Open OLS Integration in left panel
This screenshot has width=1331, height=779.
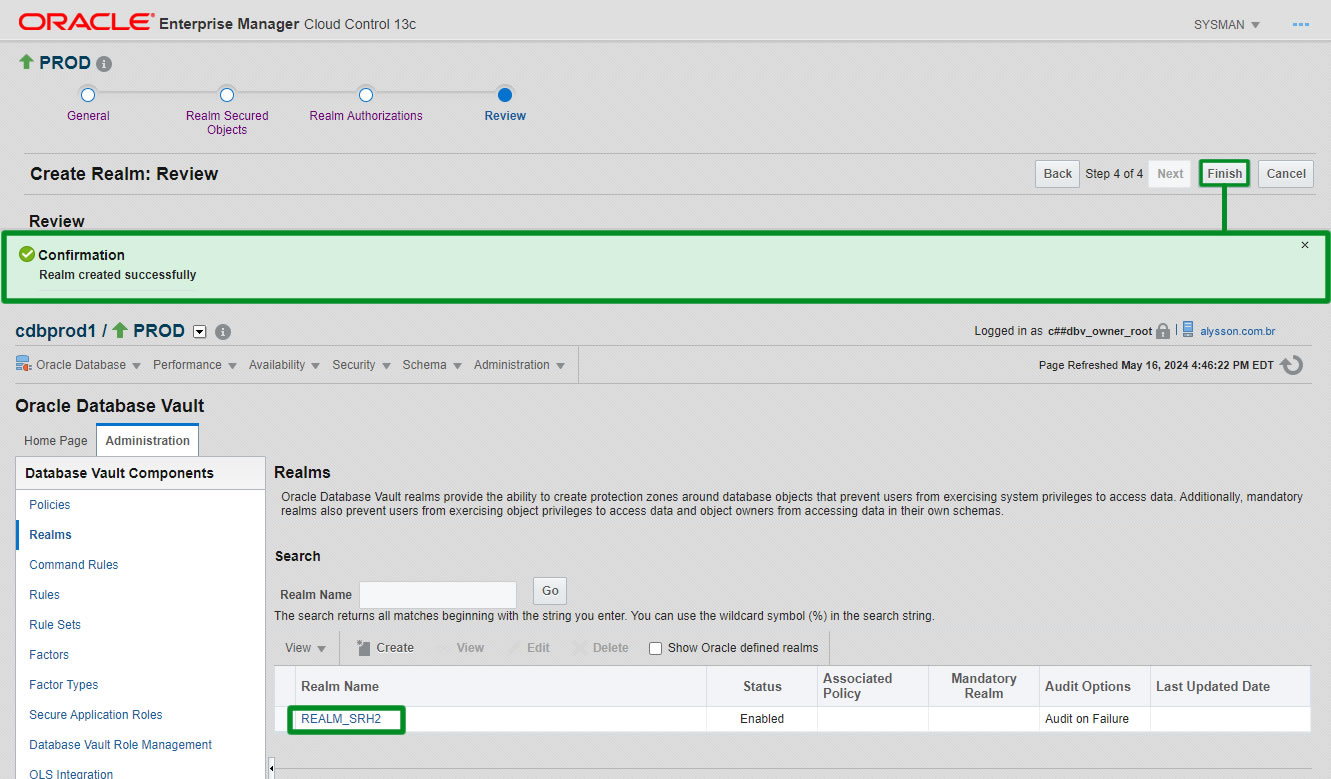71,774
